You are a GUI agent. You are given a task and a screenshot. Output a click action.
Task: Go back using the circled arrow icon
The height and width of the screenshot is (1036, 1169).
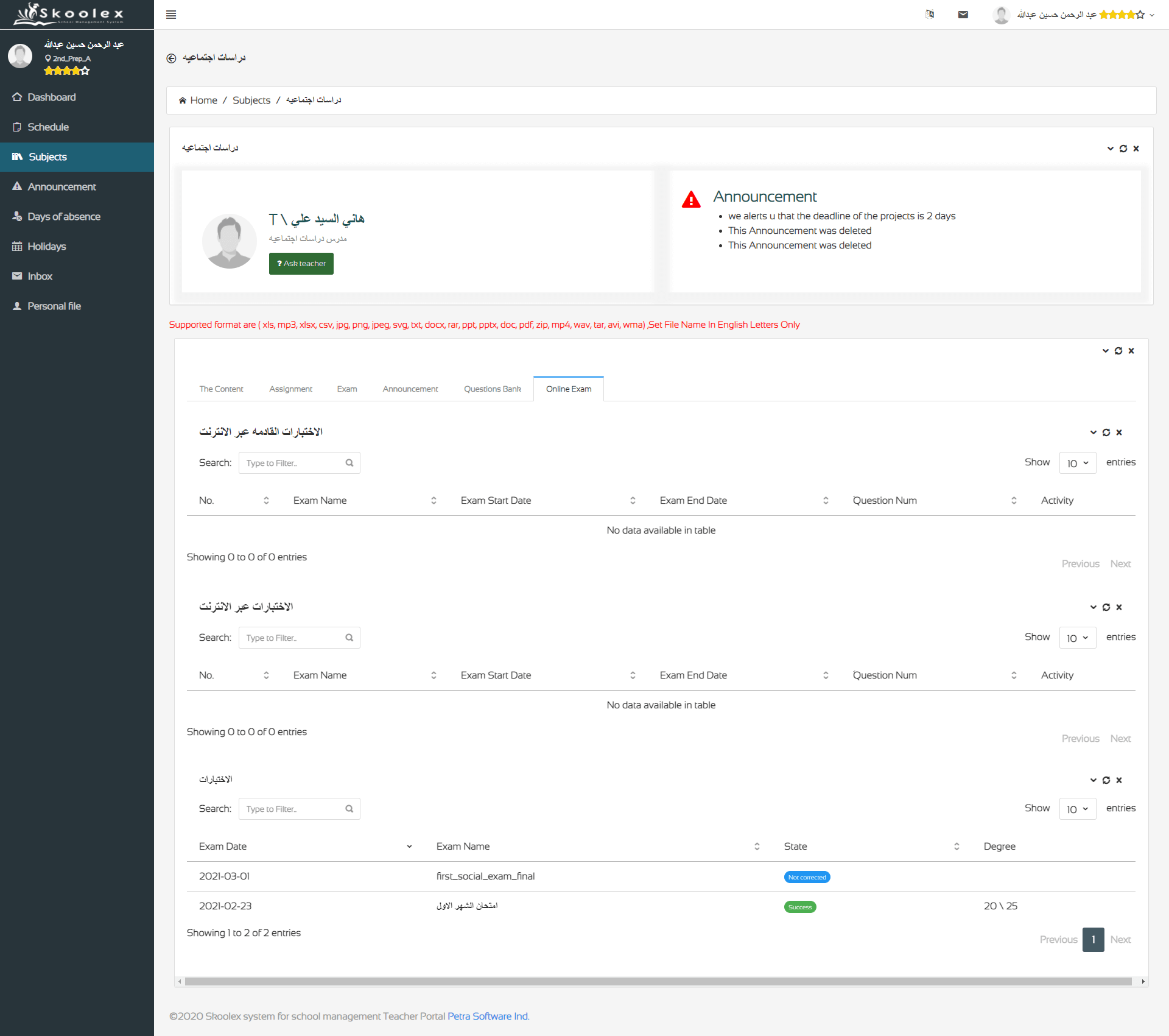click(171, 58)
